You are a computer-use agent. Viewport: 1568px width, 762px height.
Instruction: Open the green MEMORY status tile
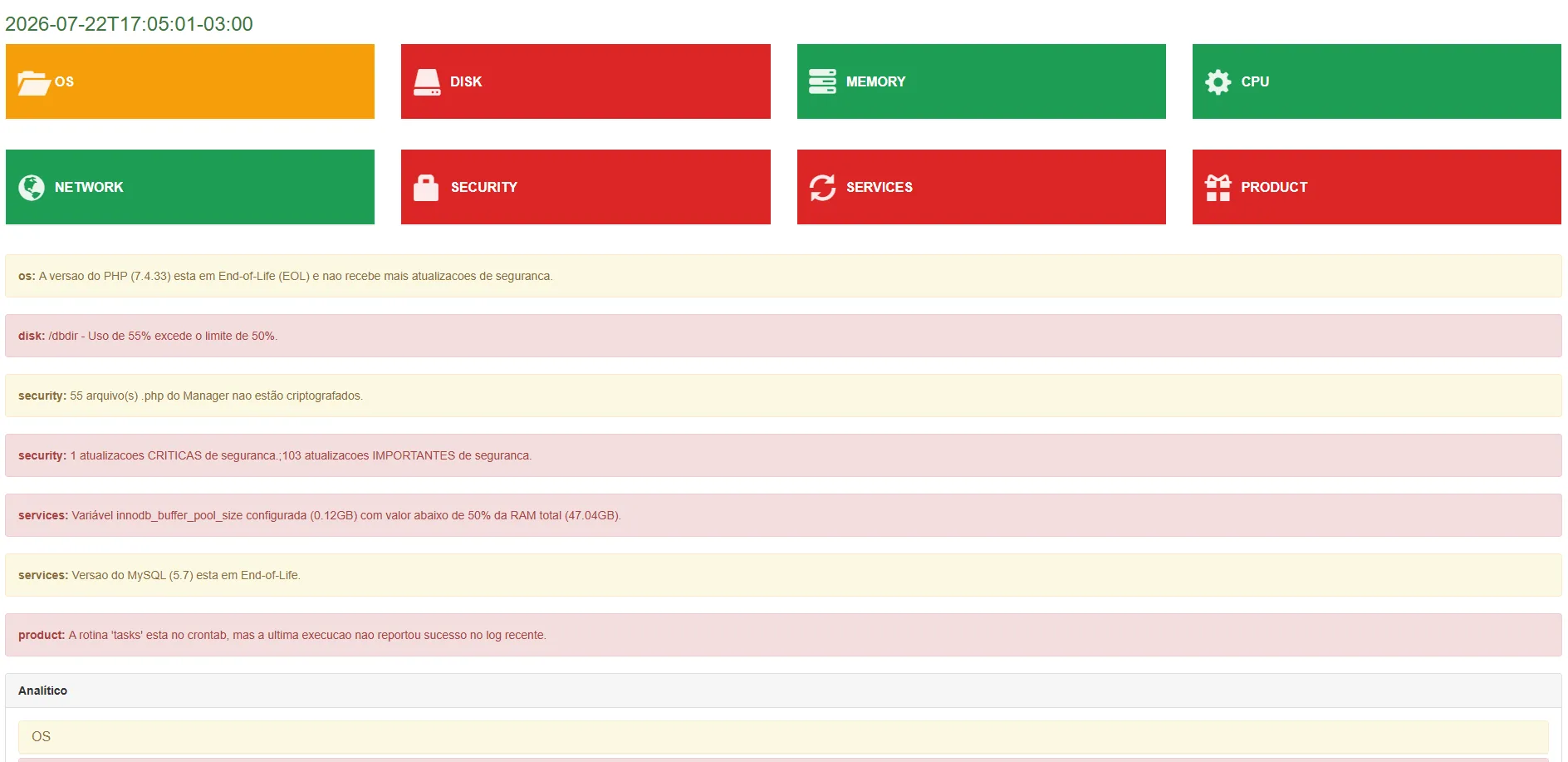click(x=981, y=81)
